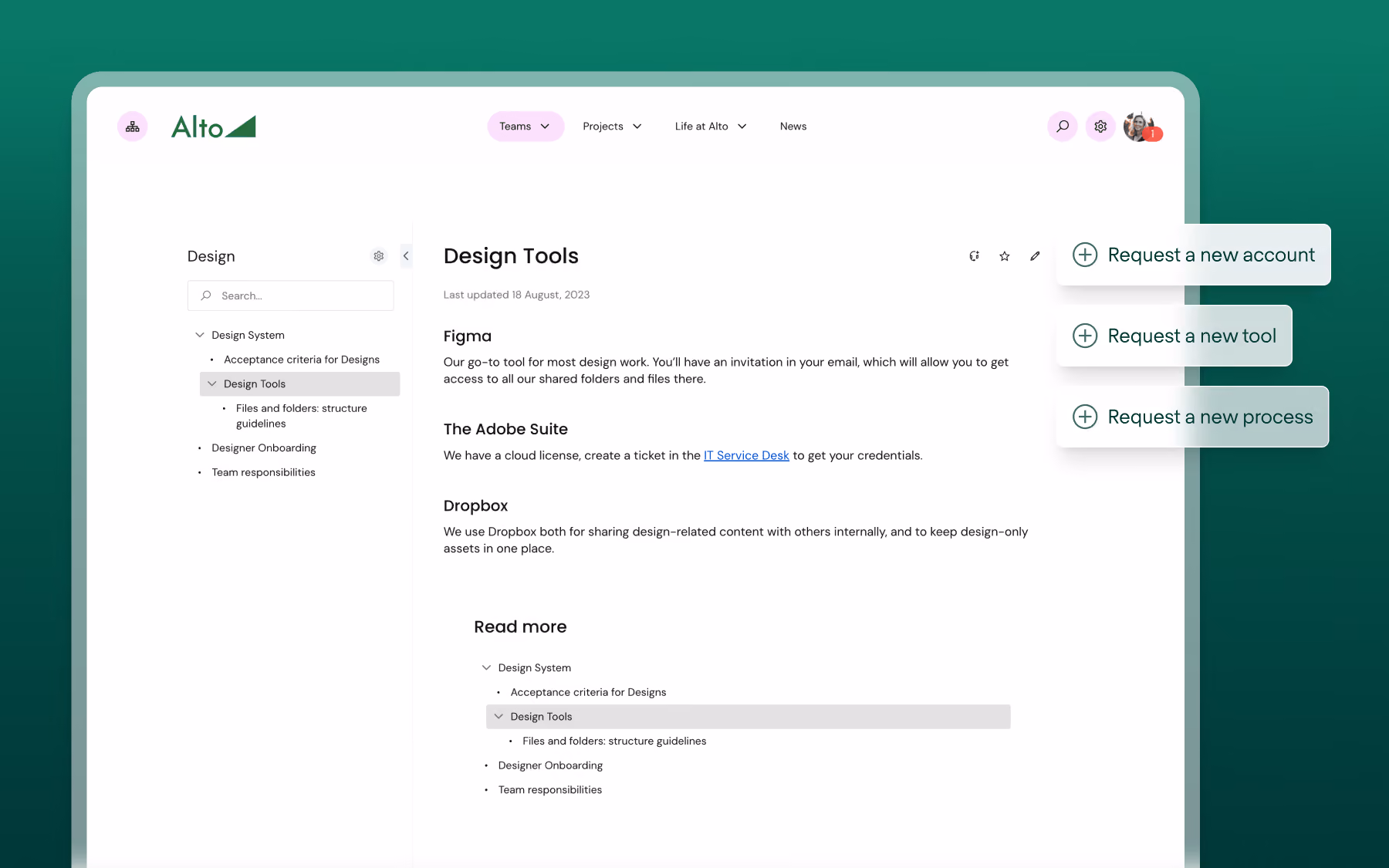Open the user profile avatar
The height and width of the screenshot is (868, 1389).
[1138, 127]
